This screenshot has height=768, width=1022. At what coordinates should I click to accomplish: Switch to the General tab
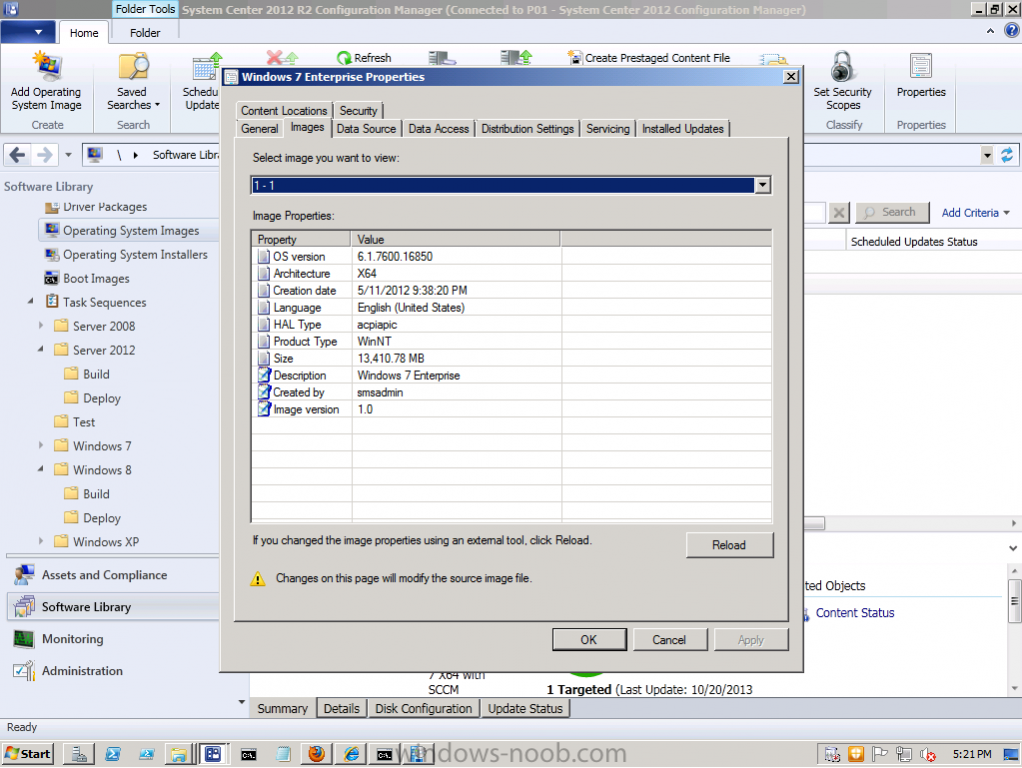259,128
